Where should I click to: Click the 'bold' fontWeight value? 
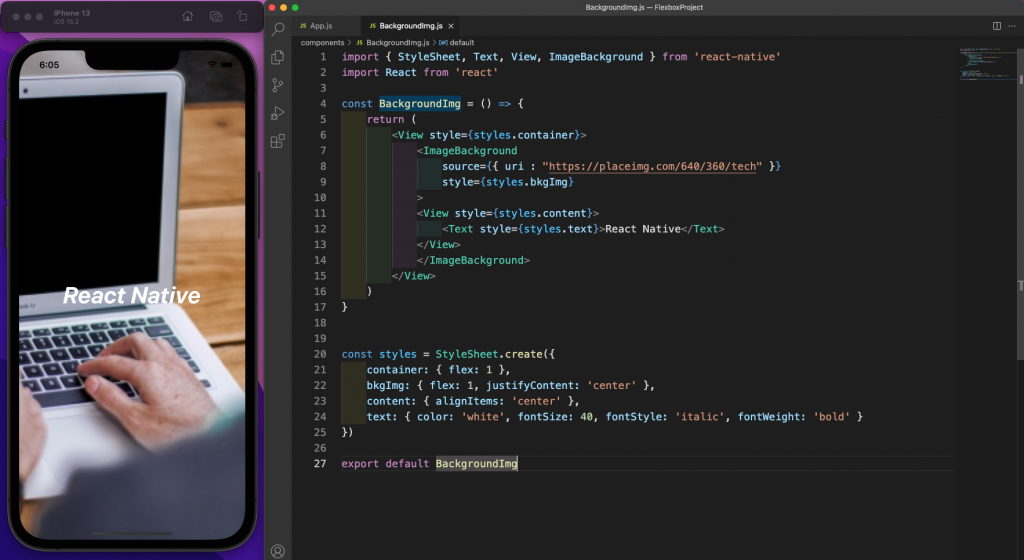(831, 417)
